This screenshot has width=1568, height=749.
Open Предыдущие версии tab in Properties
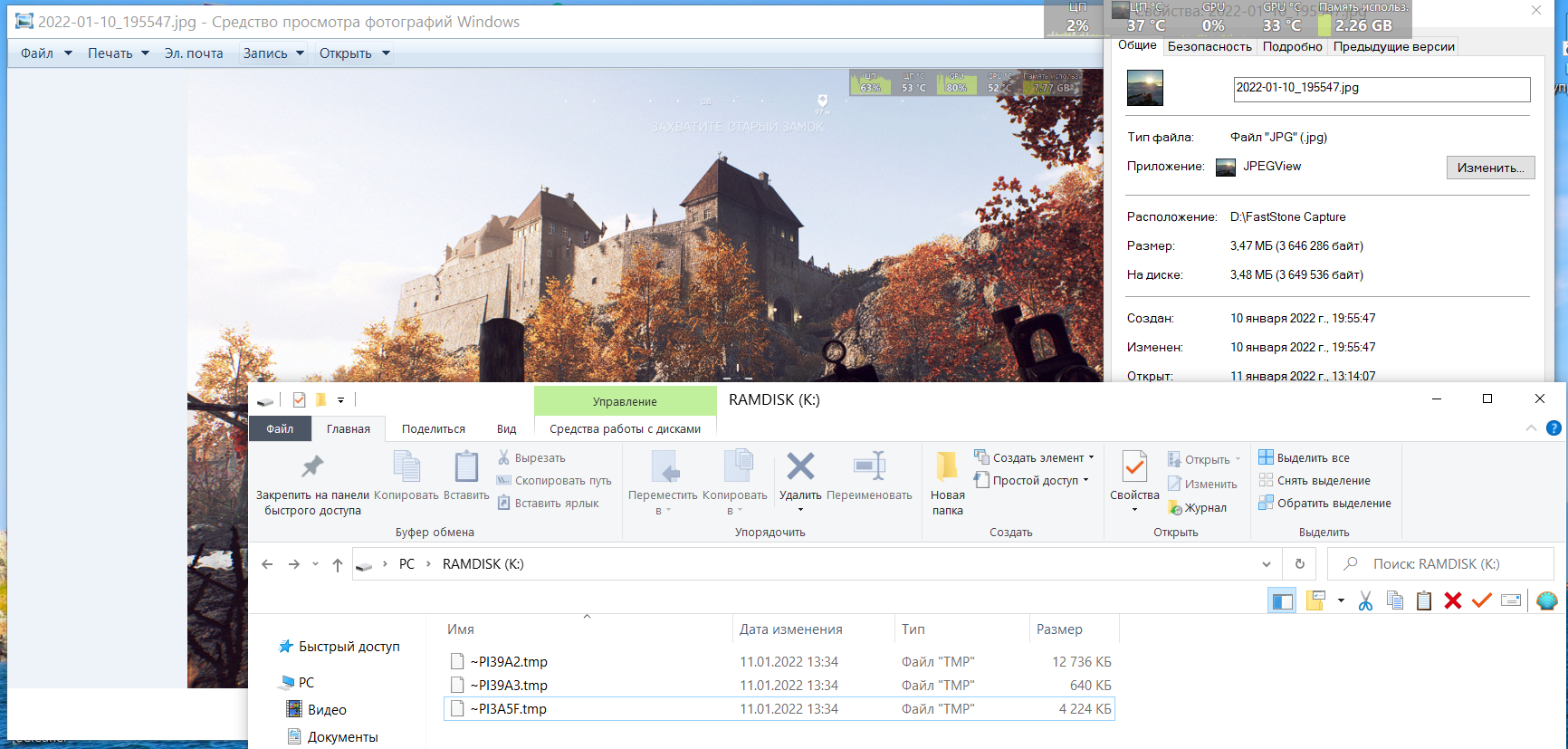pyautogui.click(x=1394, y=47)
